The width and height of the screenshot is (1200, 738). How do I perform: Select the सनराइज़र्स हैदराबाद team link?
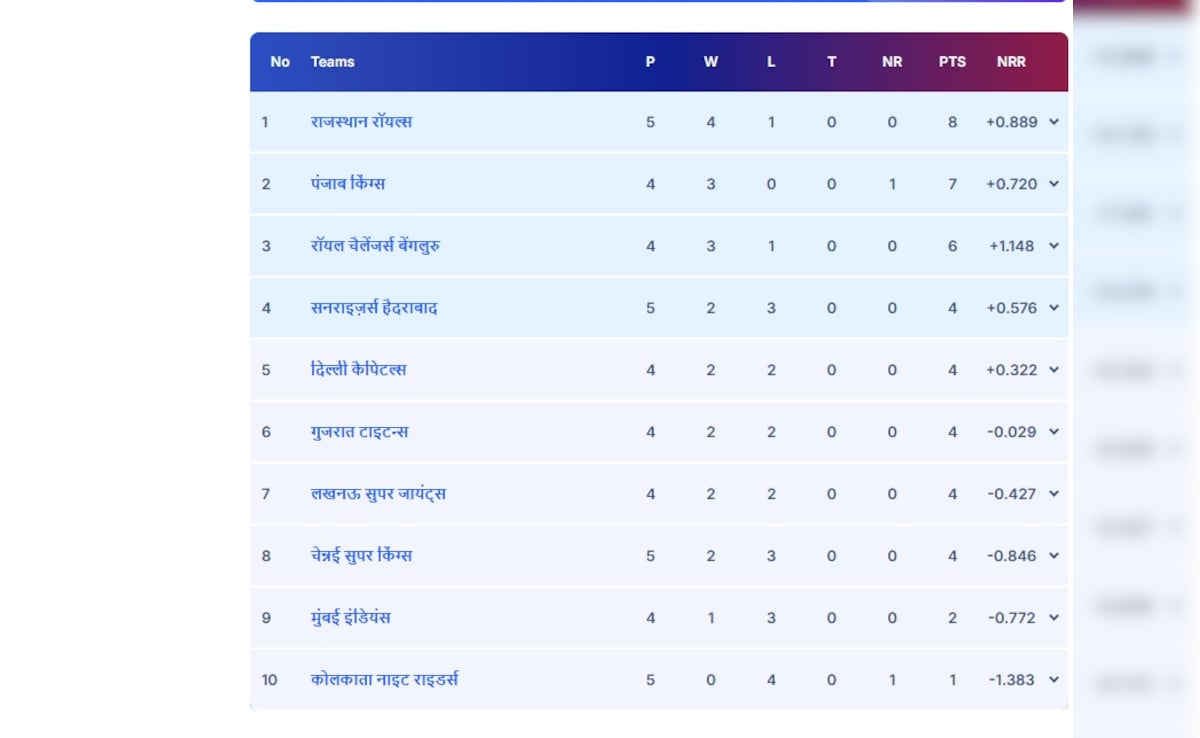point(374,308)
